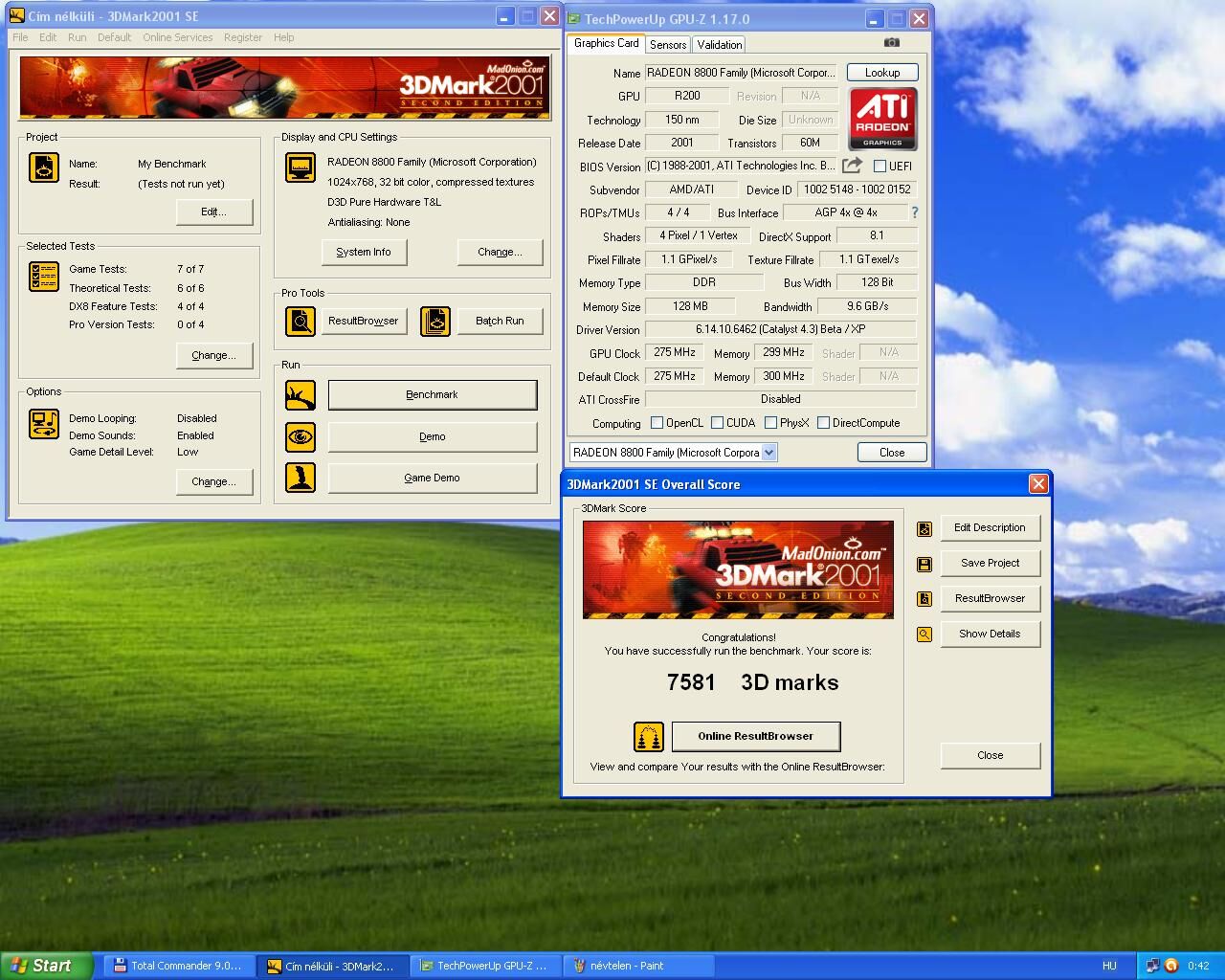The image size is (1225, 980).
Task: Click the System Info button
Action: pos(364,252)
